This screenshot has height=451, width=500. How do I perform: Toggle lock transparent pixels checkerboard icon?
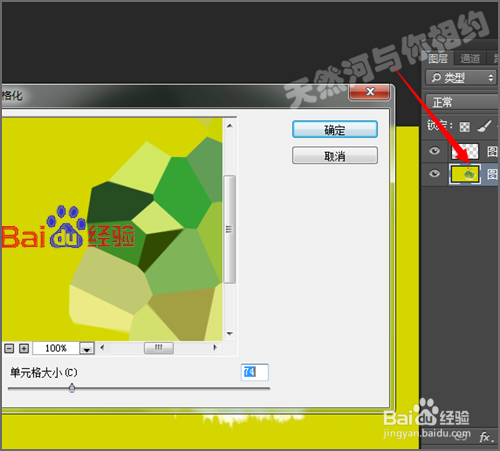tap(465, 126)
